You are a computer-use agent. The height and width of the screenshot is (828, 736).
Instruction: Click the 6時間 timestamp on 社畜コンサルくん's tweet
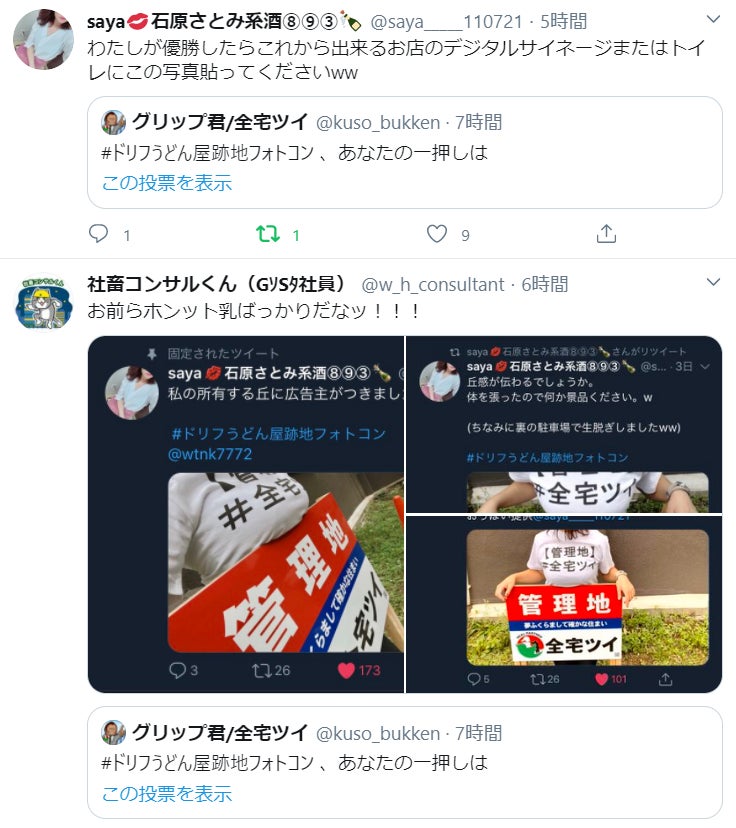point(545,285)
